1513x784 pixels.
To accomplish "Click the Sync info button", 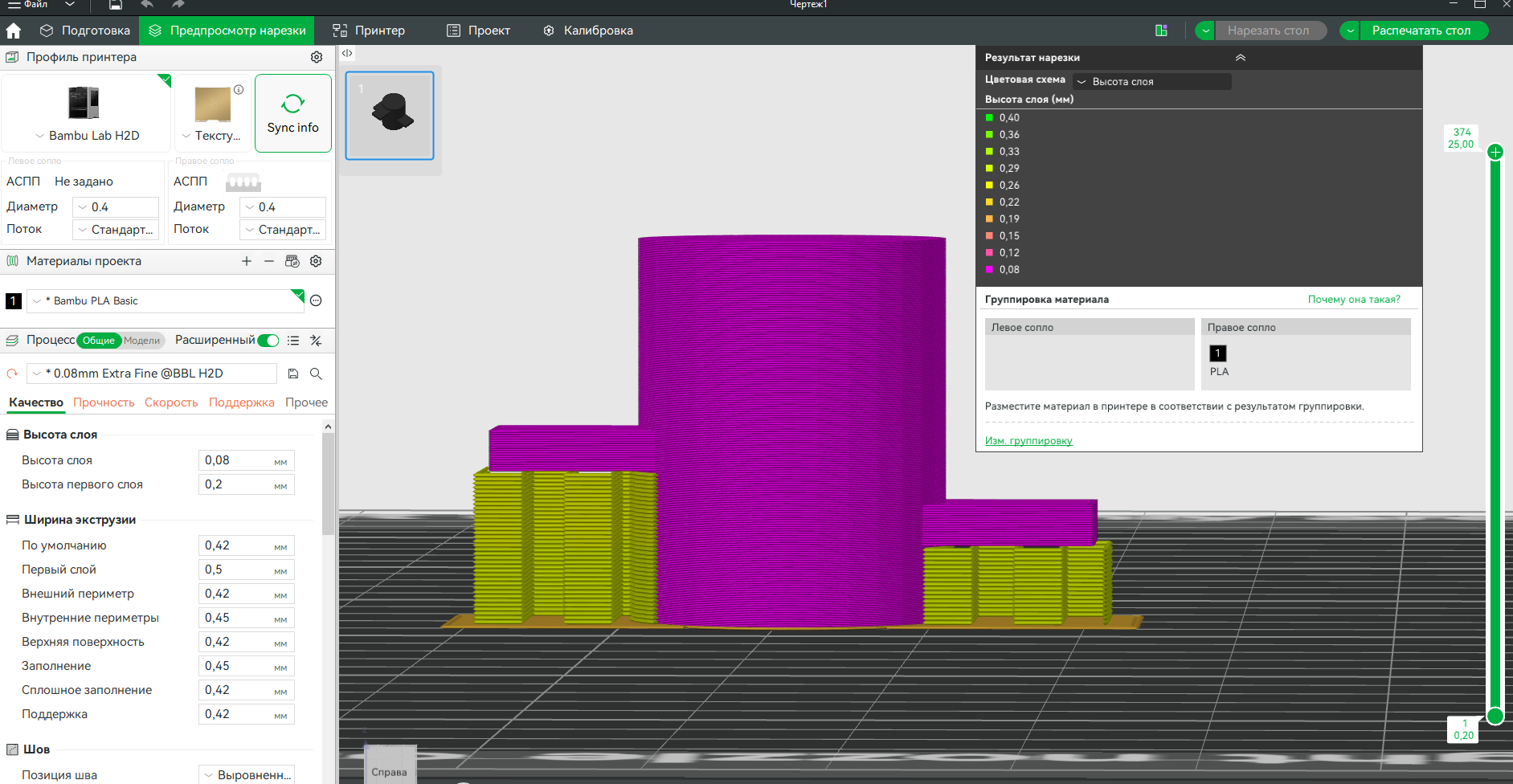I will pyautogui.click(x=293, y=113).
